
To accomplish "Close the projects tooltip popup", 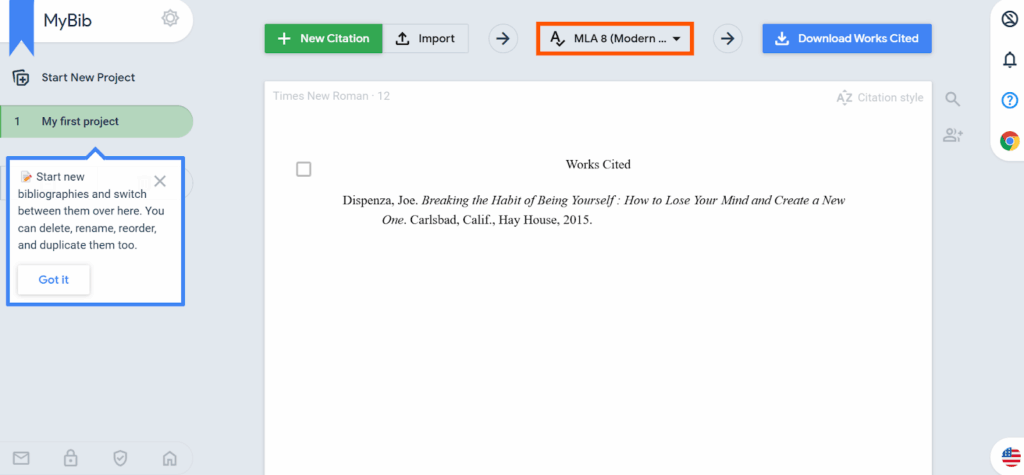I will tap(159, 181).
